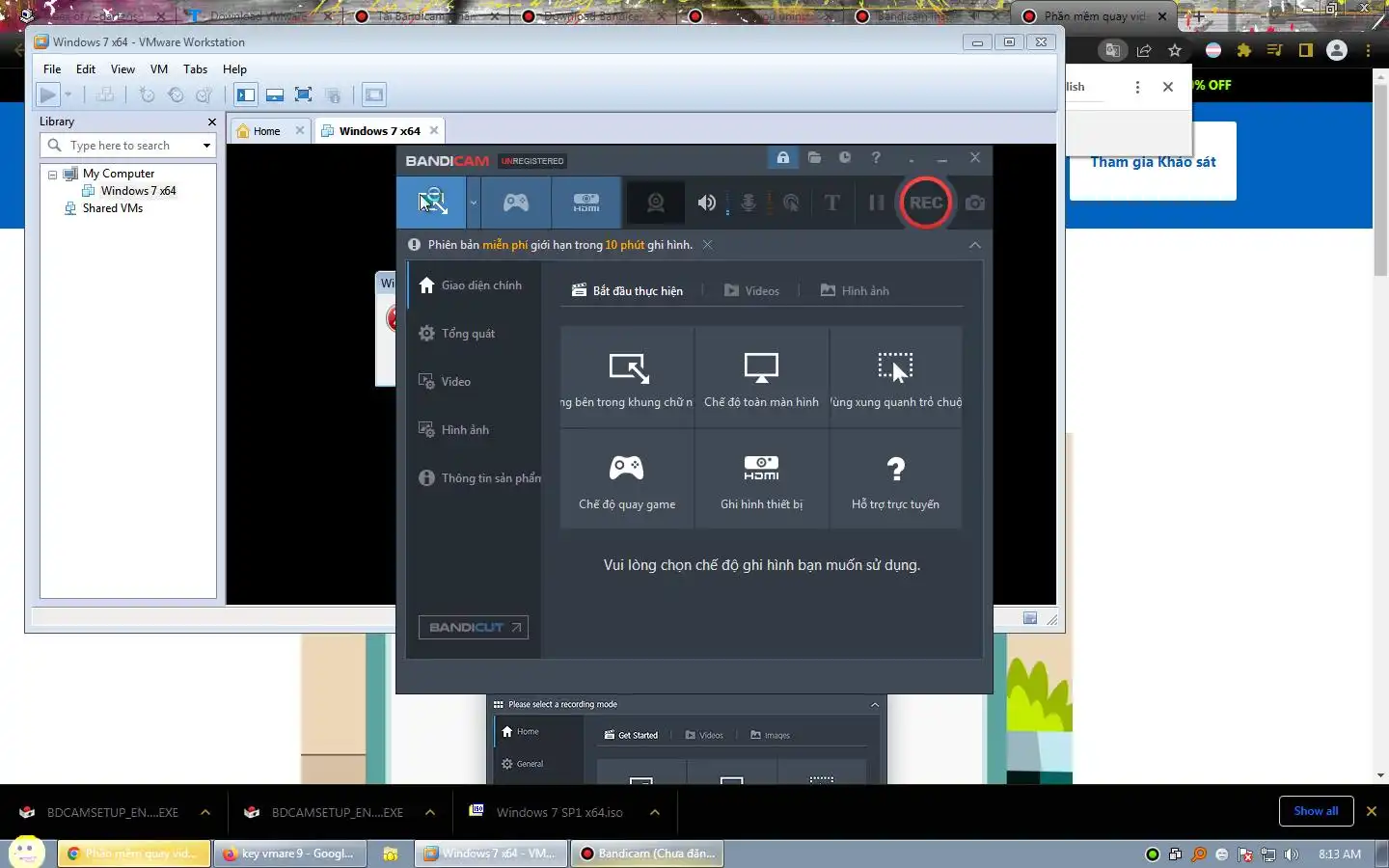Click VMware take snapshot icon
Screen dimensions: 1389x868
(x=147, y=95)
